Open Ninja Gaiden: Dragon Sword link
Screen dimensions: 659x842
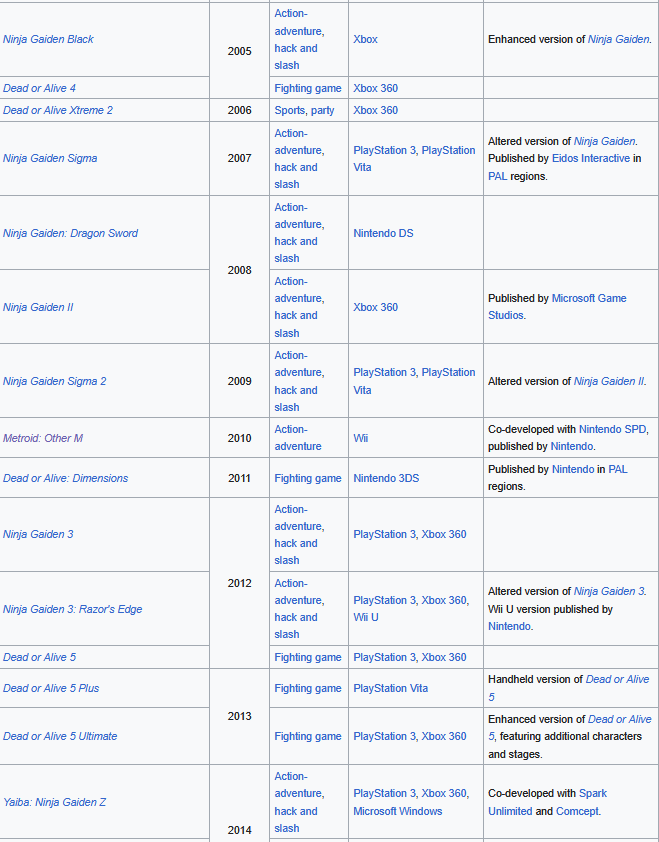coord(70,233)
